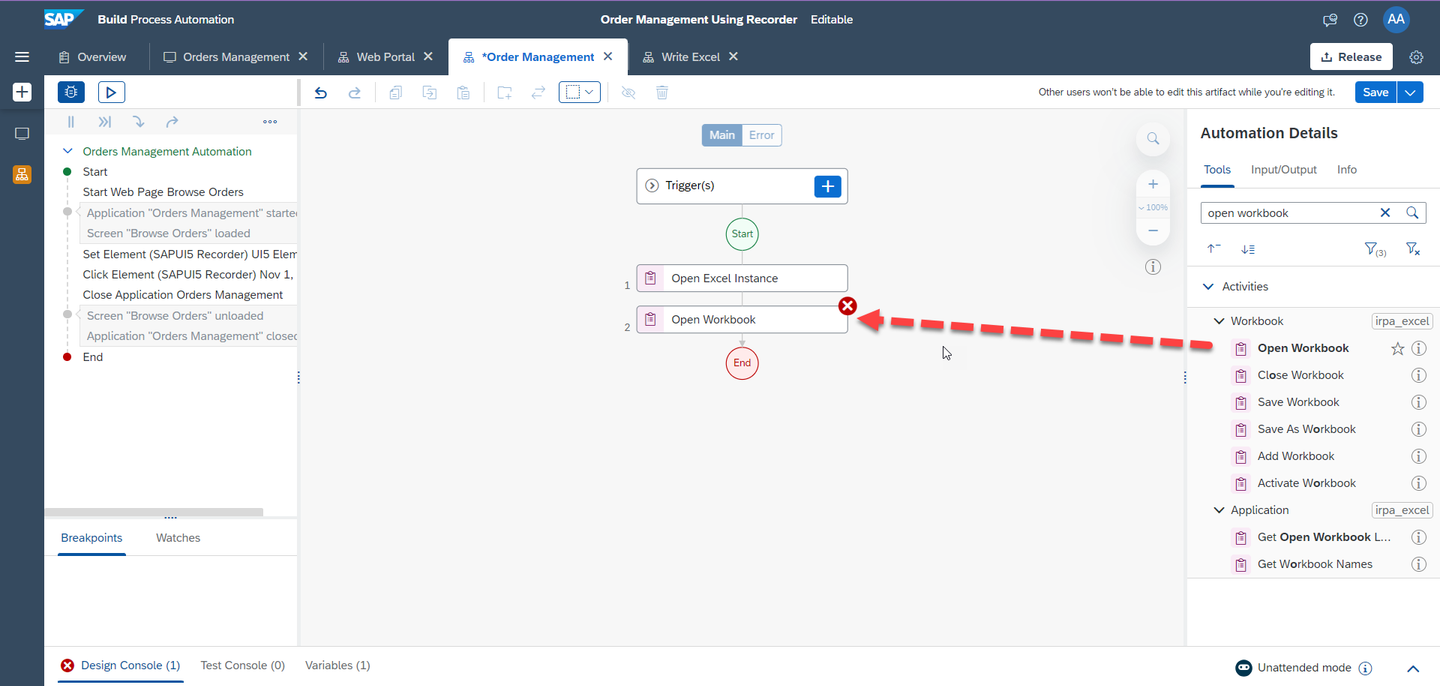Click the undo arrow

coord(321,92)
